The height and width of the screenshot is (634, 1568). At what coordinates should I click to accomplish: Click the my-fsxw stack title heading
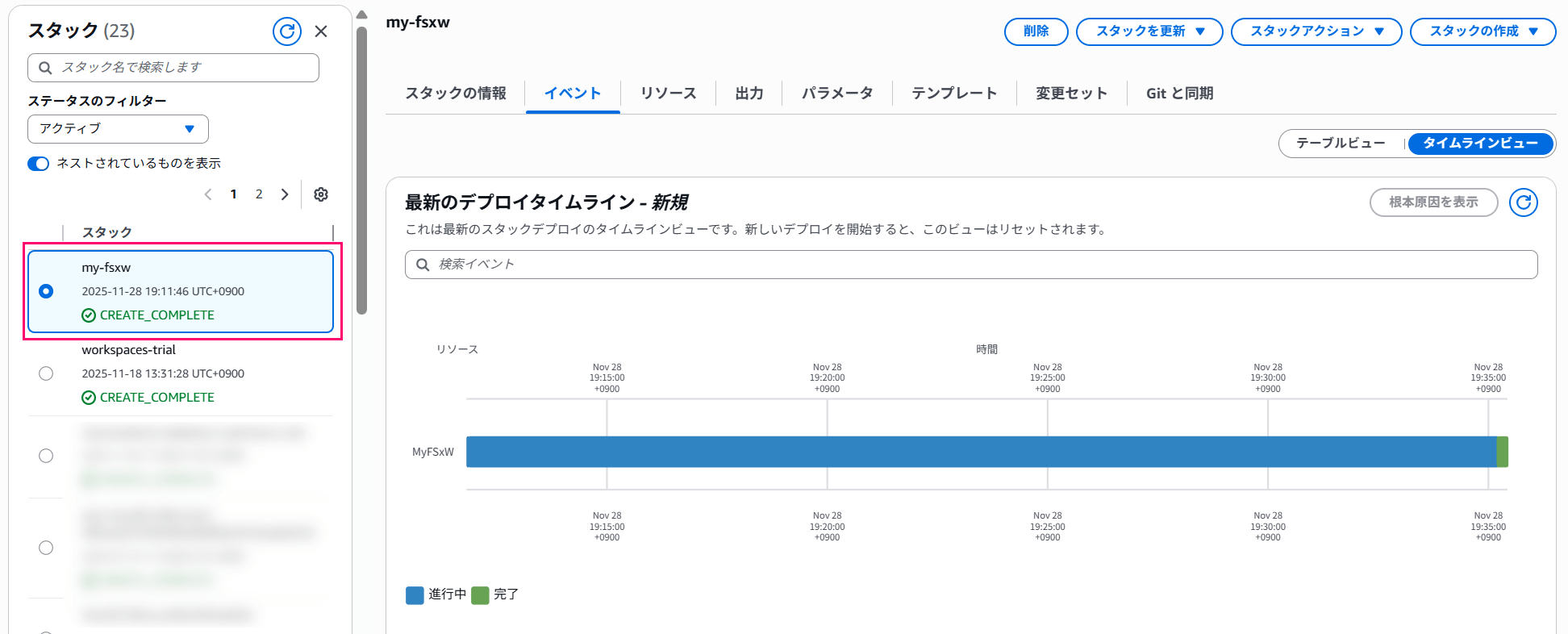418,23
